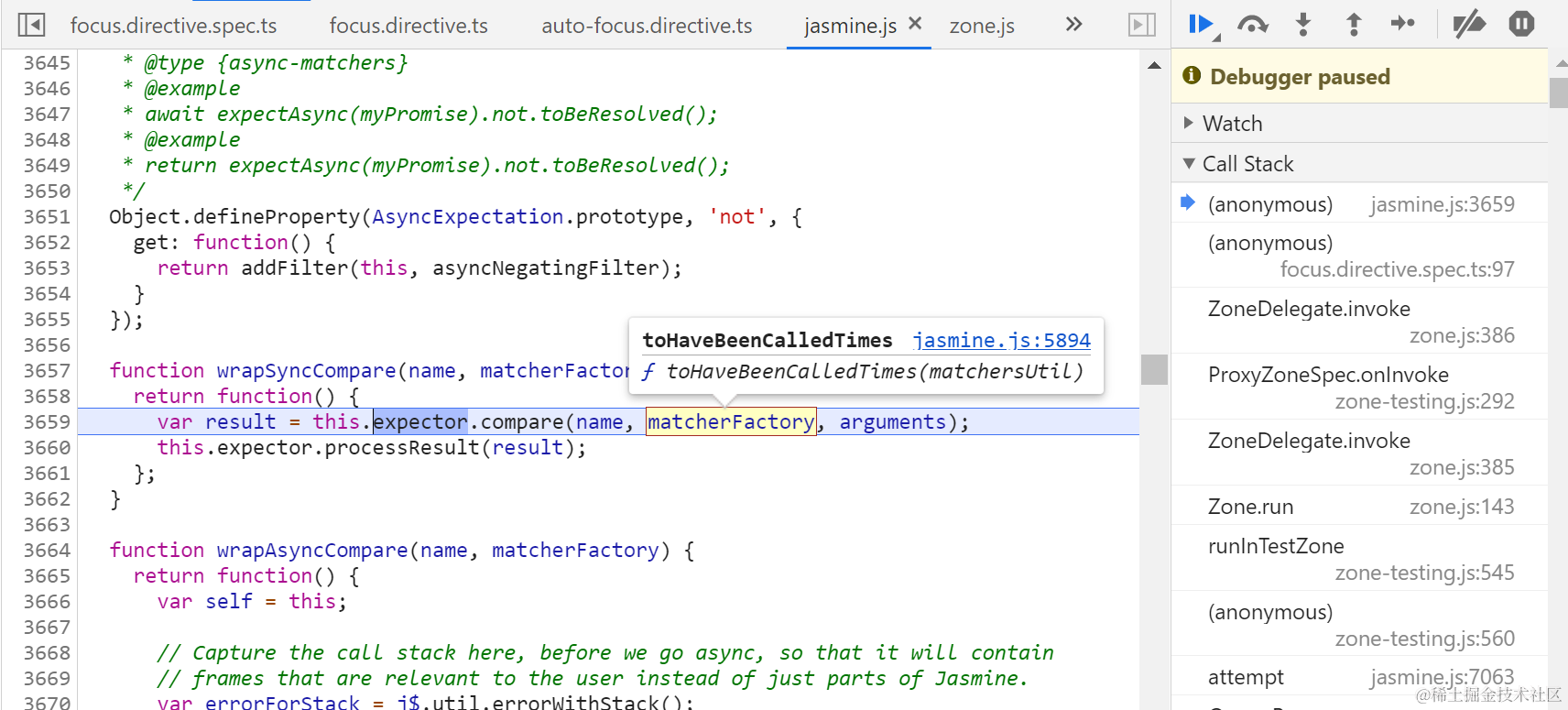This screenshot has width=1568, height=710.
Task: Toggle the file navigator sidebar icon
Action: [x=31, y=25]
